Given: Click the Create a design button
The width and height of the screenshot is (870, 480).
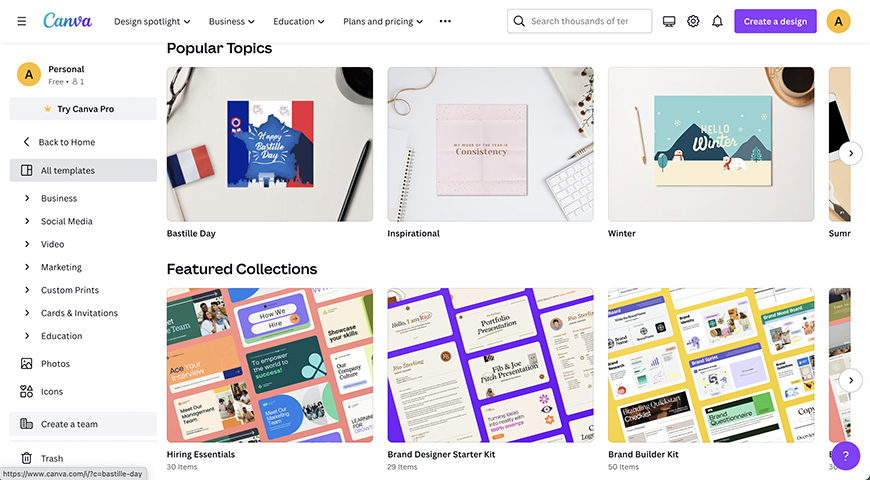Looking at the screenshot, I should coord(775,21).
